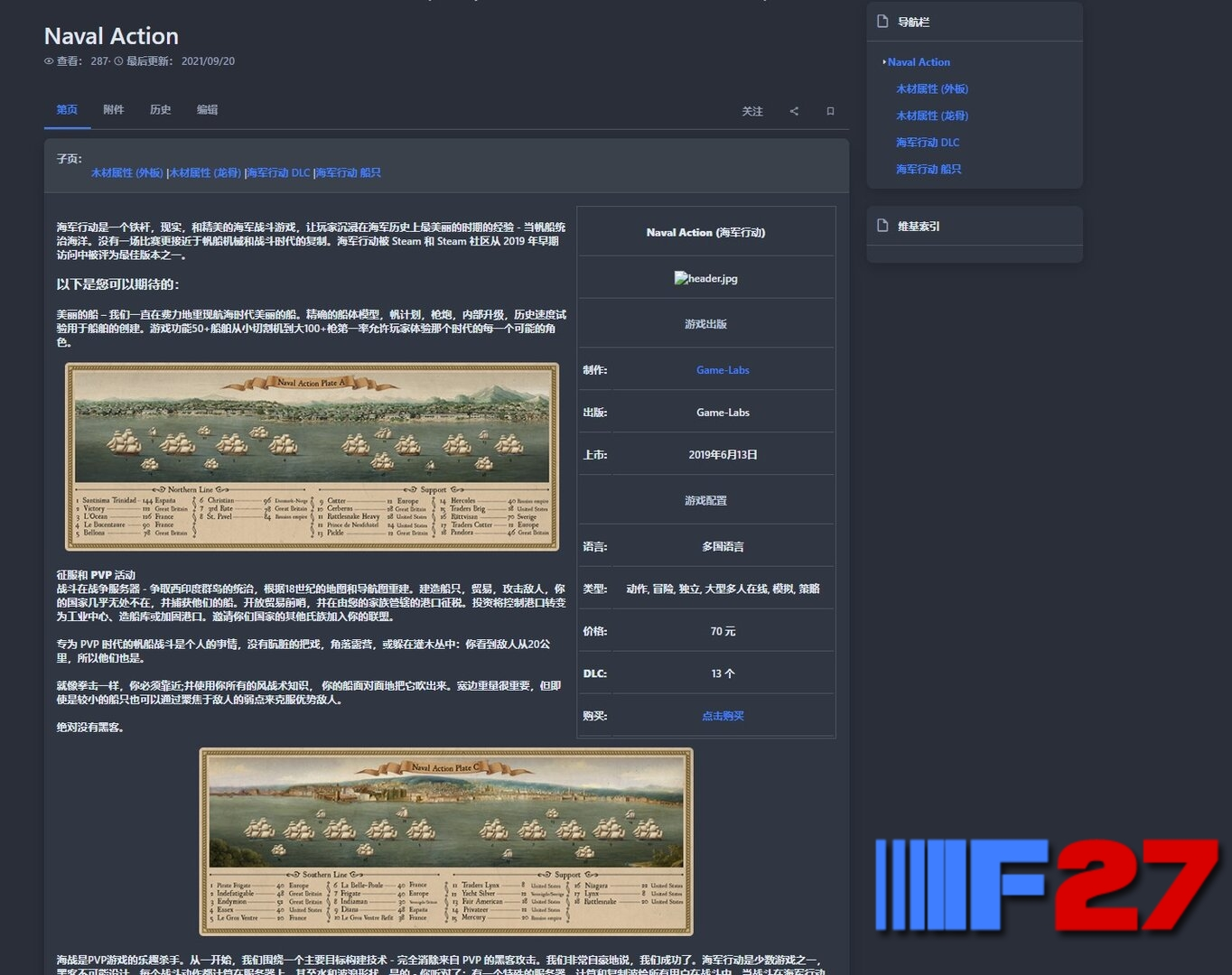Click the infobox title Naval Action (海军行动)
1232x975 pixels.
[706, 232]
